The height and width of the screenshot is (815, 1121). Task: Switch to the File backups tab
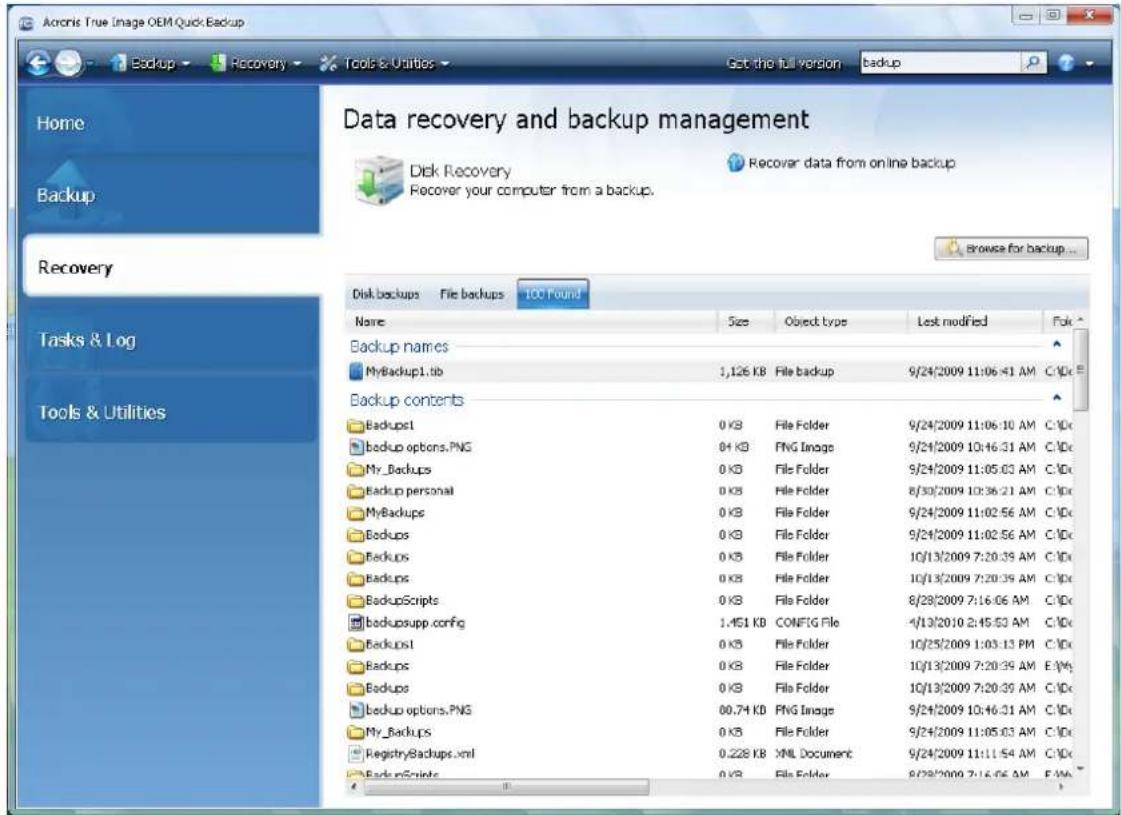(x=471, y=294)
